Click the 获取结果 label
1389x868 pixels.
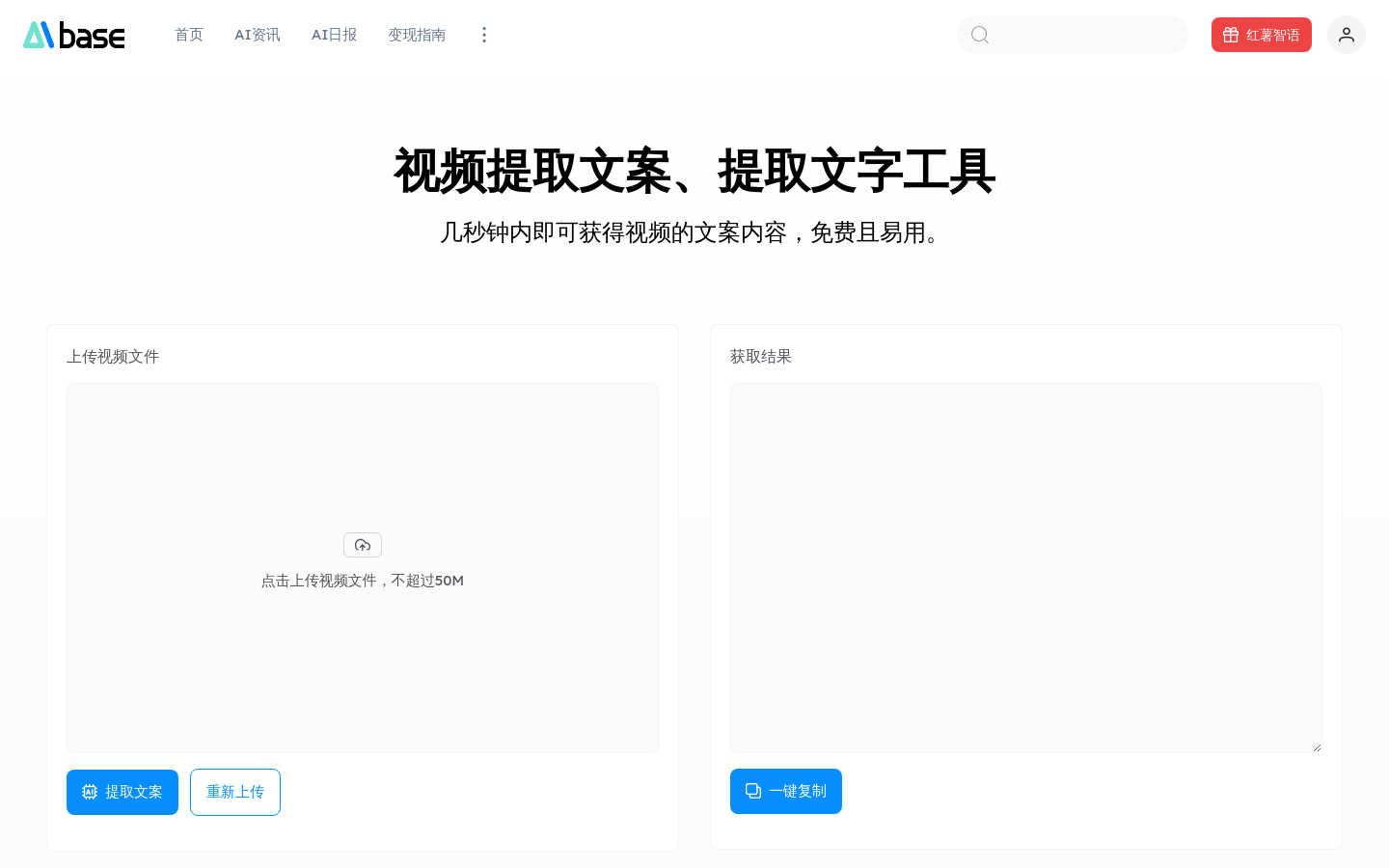point(761,357)
